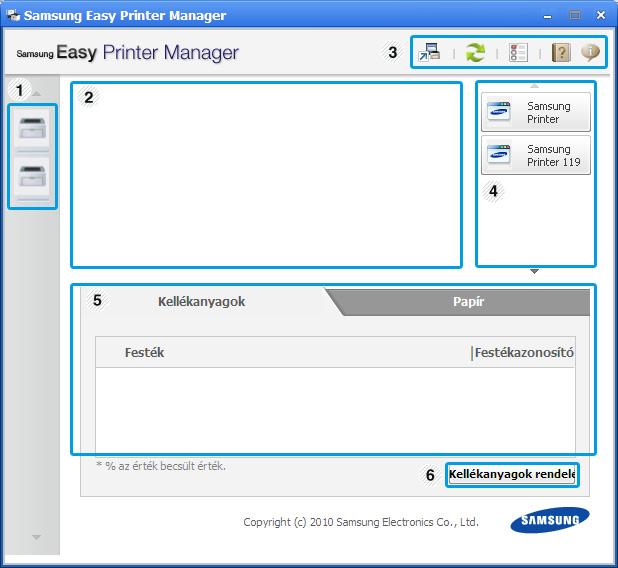
Task: Click Samsung Printer 119 item icon
Action: (x=499, y=155)
